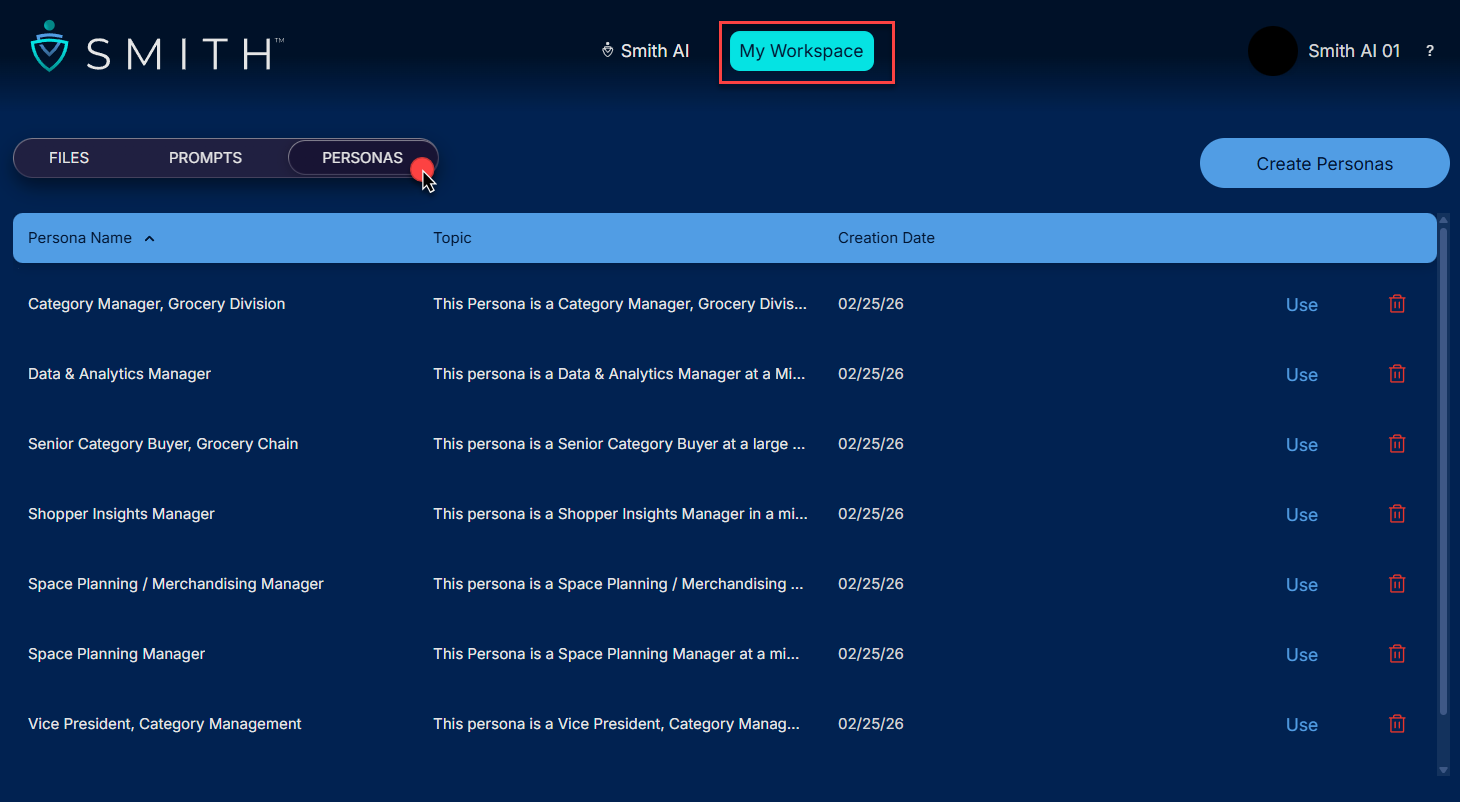Use the Data & Analytics Manager persona
Image resolution: width=1460 pixels, height=802 pixels.
click(x=1301, y=375)
